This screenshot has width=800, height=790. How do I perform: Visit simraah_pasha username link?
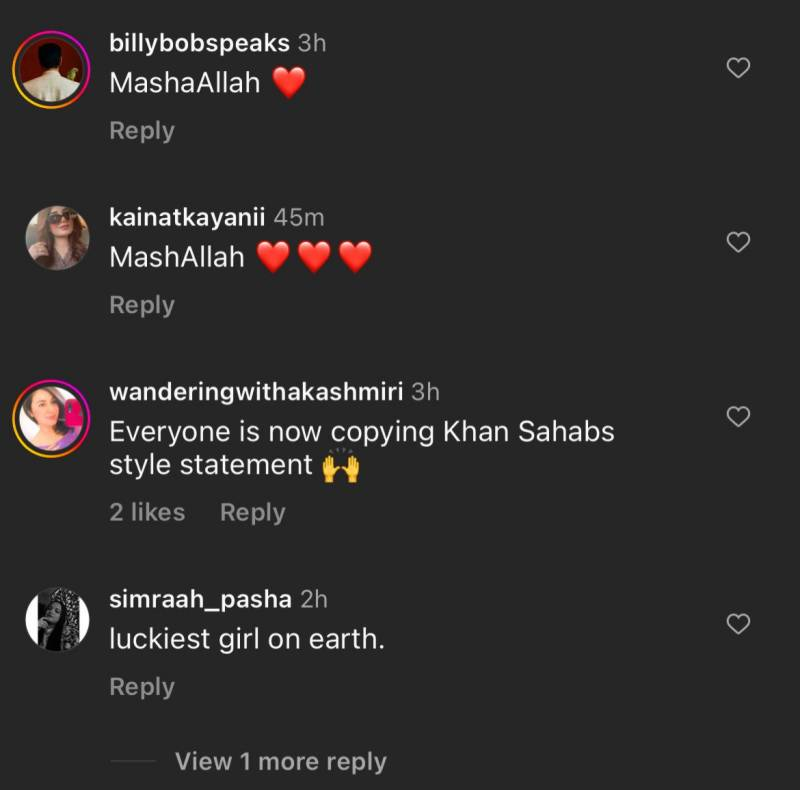[200, 599]
